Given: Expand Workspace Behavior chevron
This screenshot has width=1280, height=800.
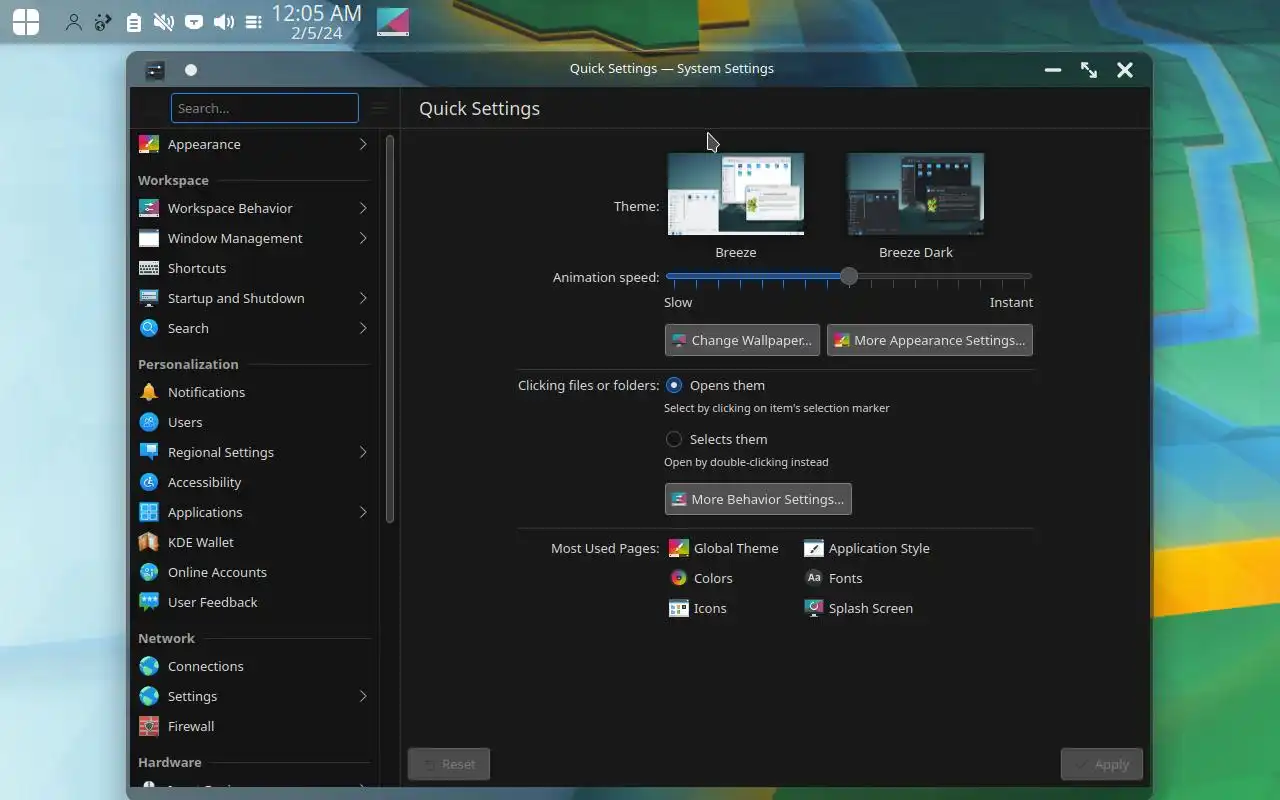Looking at the screenshot, I should [363, 208].
